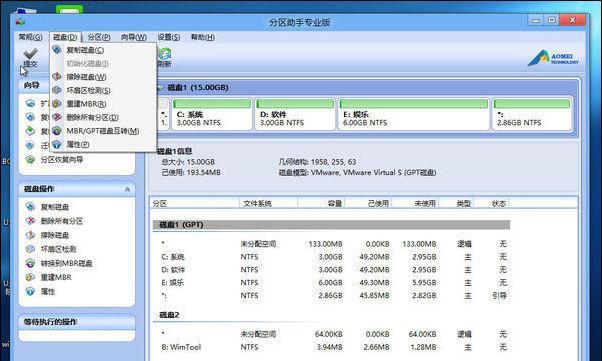Select the D: 软件 row in partition list
The height and width of the screenshot is (361, 602).
coord(331,270)
